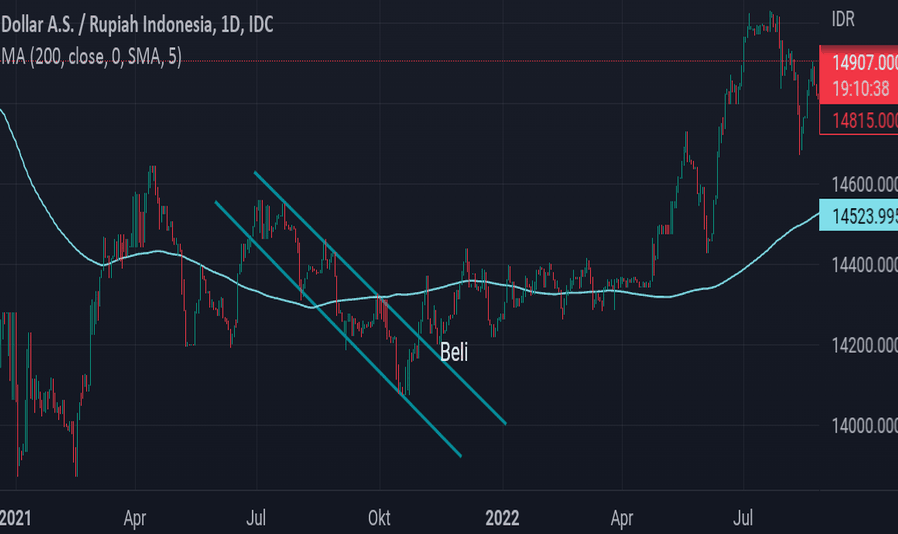Click the 14400.000 price axis label
This screenshot has height=534, width=898.
click(x=864, y=265)
